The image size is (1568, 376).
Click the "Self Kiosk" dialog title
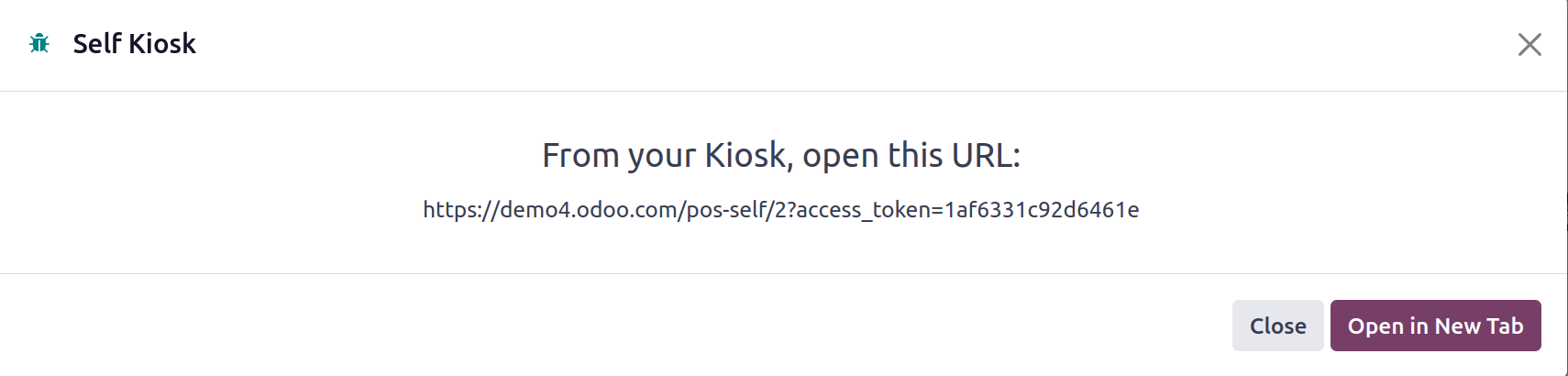click(x=134, y=43)
